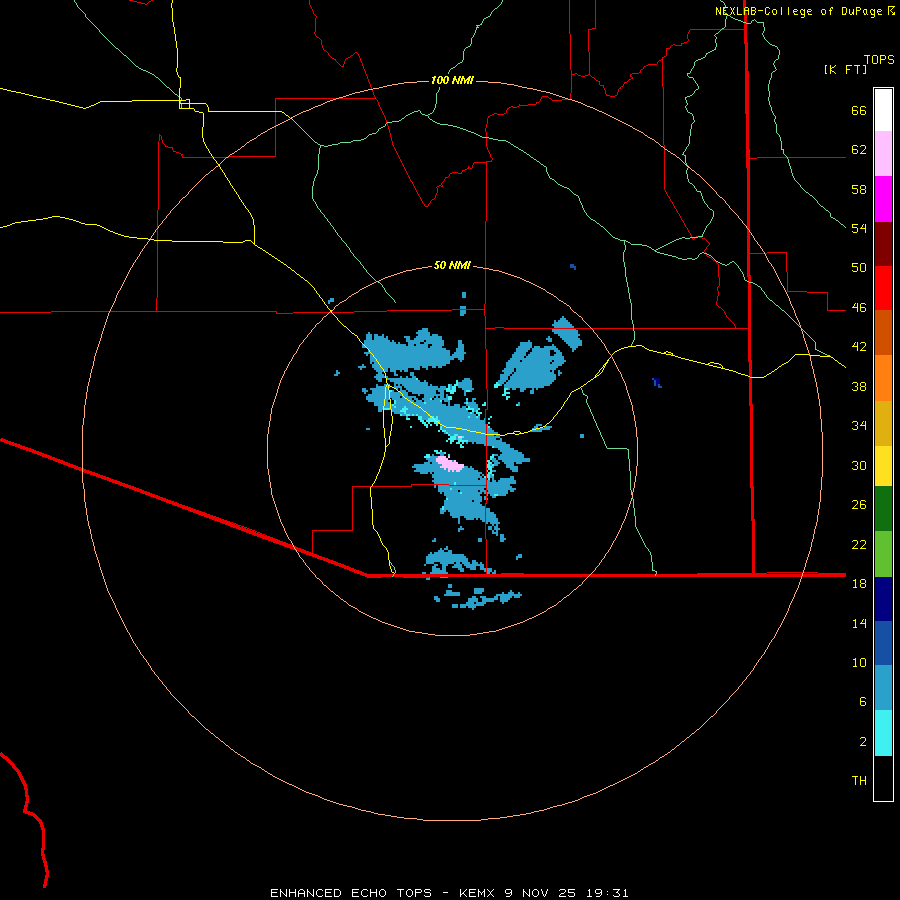Select the "26" legend value

point(859,505)
